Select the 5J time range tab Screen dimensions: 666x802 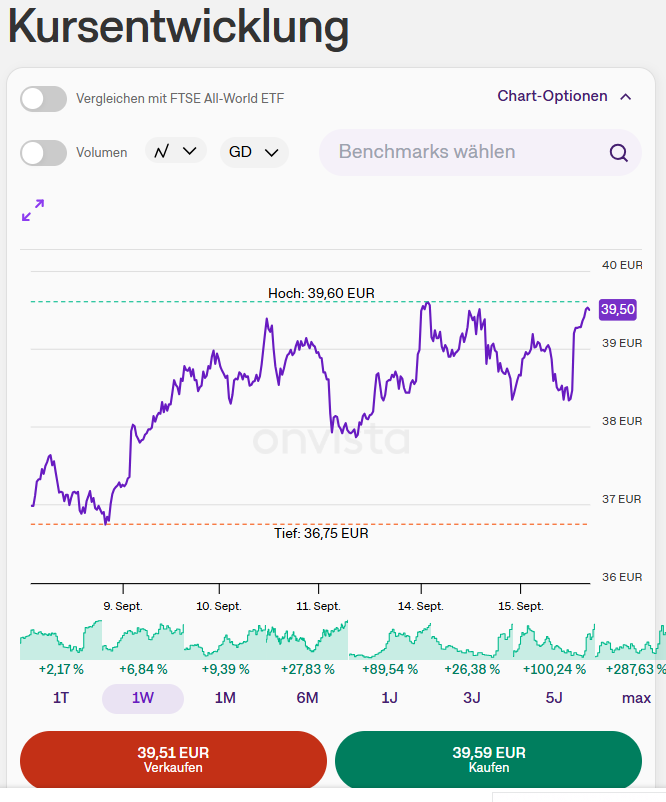(554, 698)
